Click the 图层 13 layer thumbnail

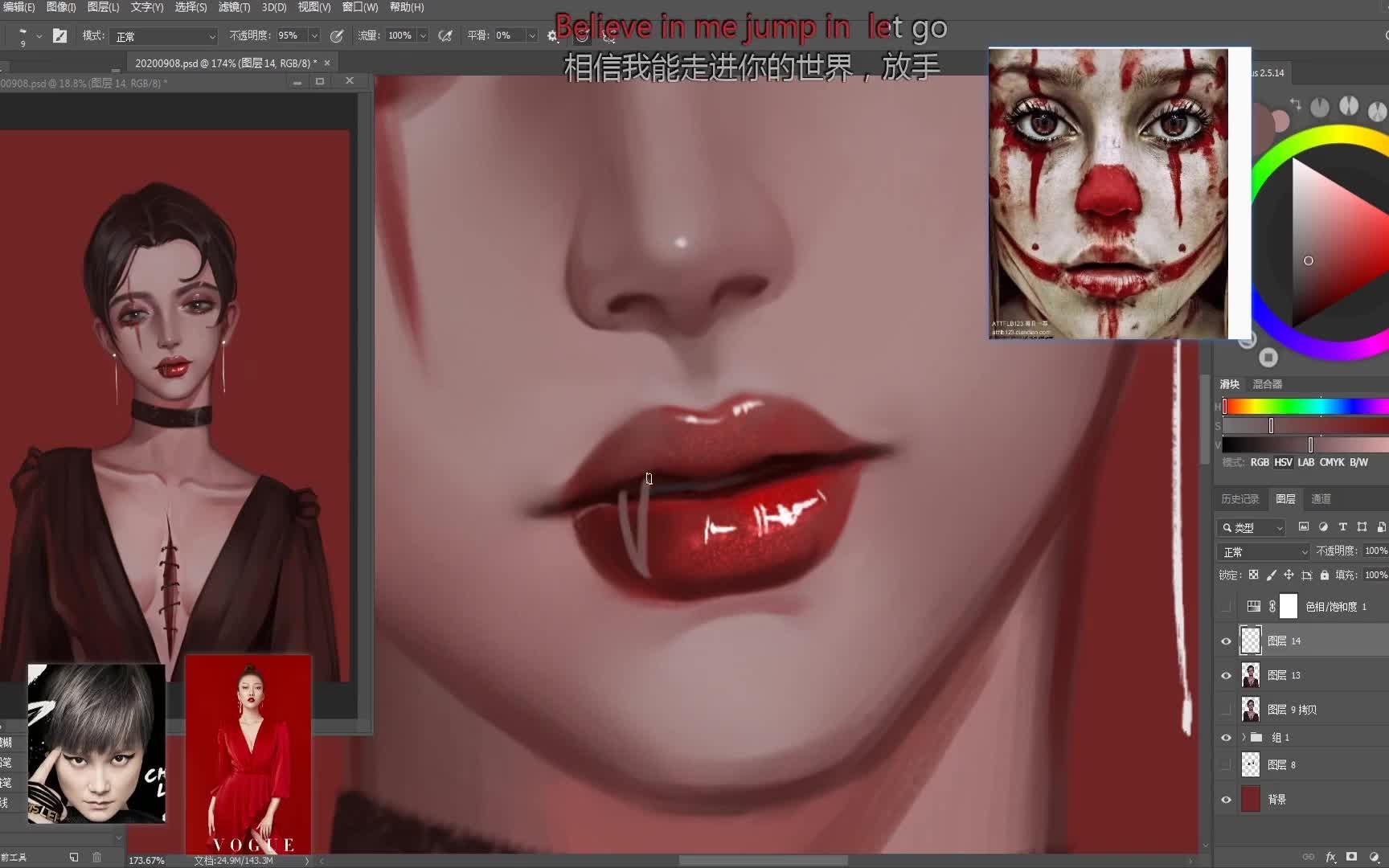(x=1251, y=675)
